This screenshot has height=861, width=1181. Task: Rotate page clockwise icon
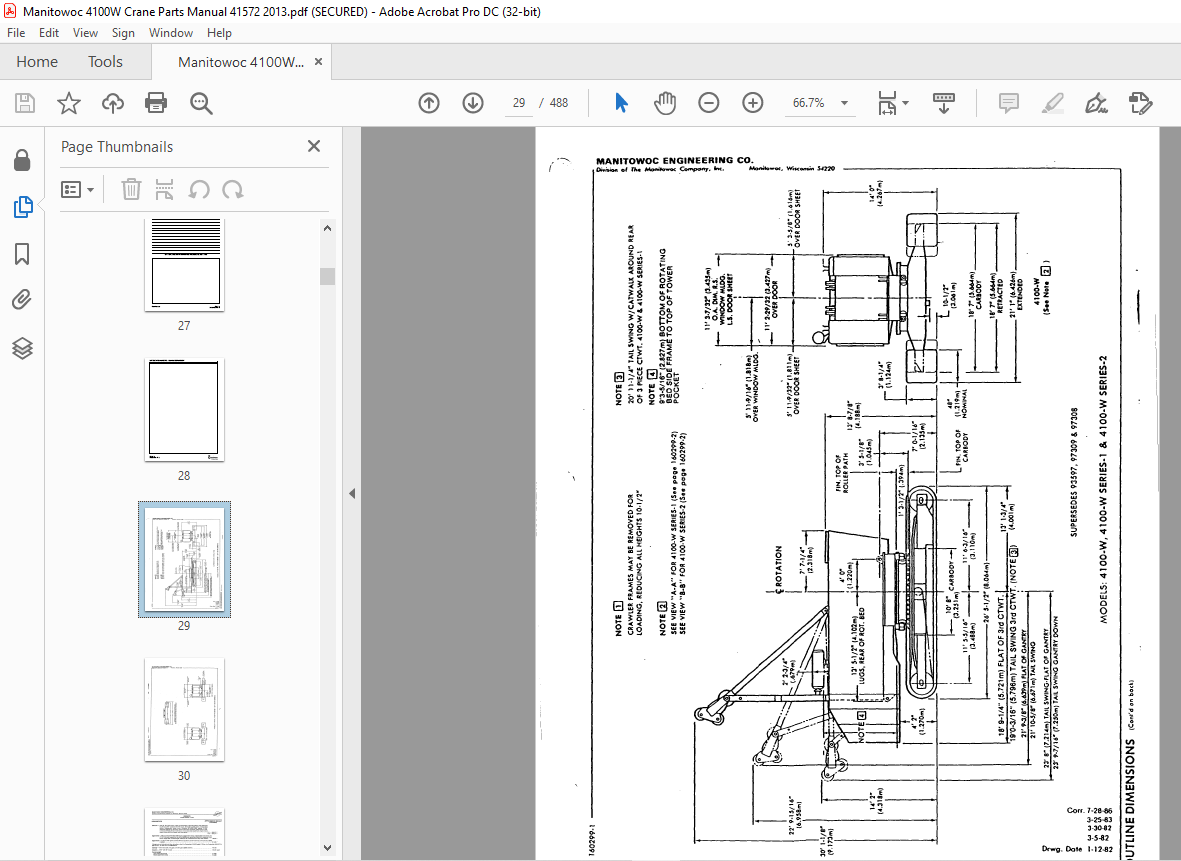233,190
